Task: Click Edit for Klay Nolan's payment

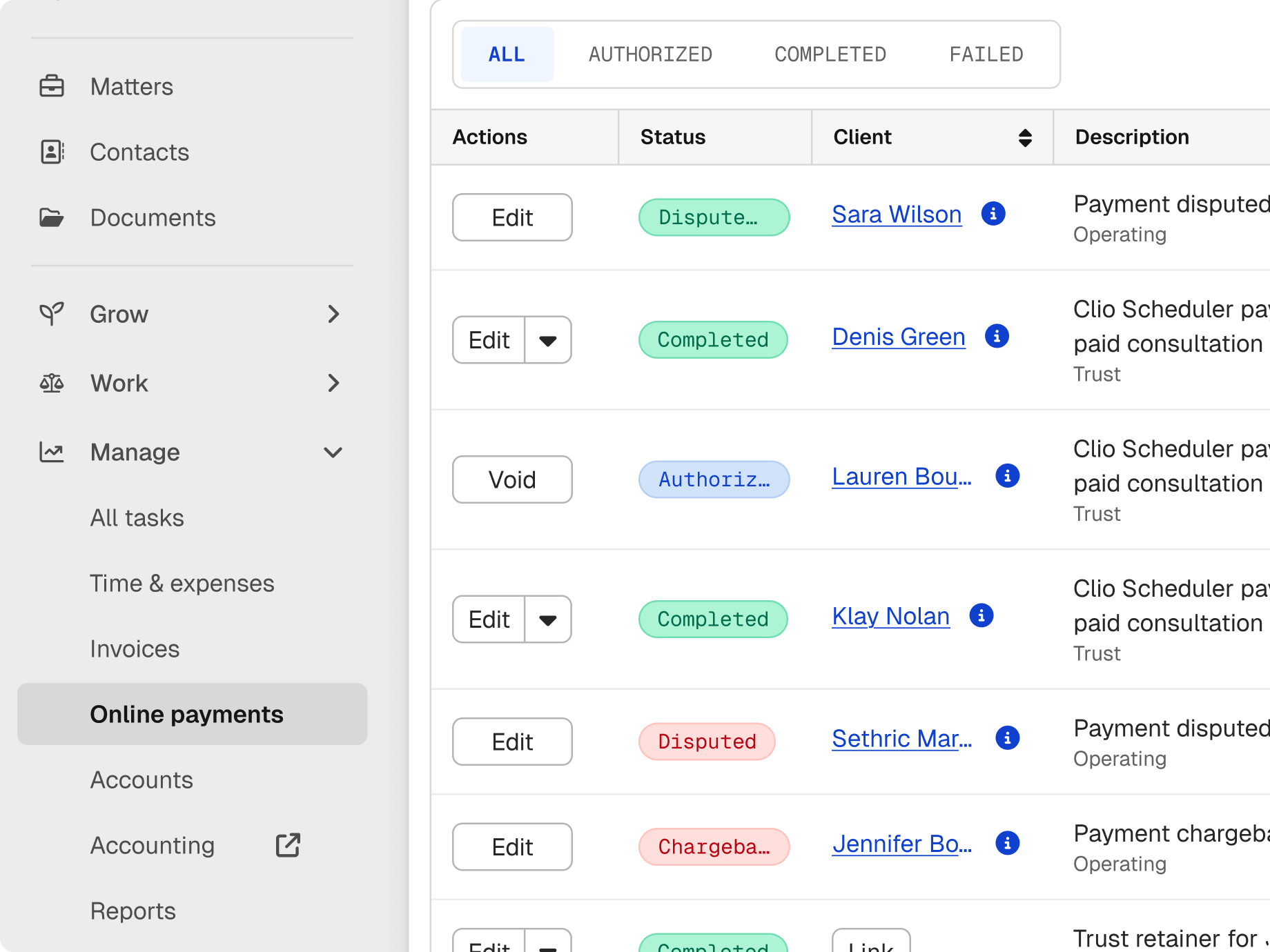Action: point(489,619)
